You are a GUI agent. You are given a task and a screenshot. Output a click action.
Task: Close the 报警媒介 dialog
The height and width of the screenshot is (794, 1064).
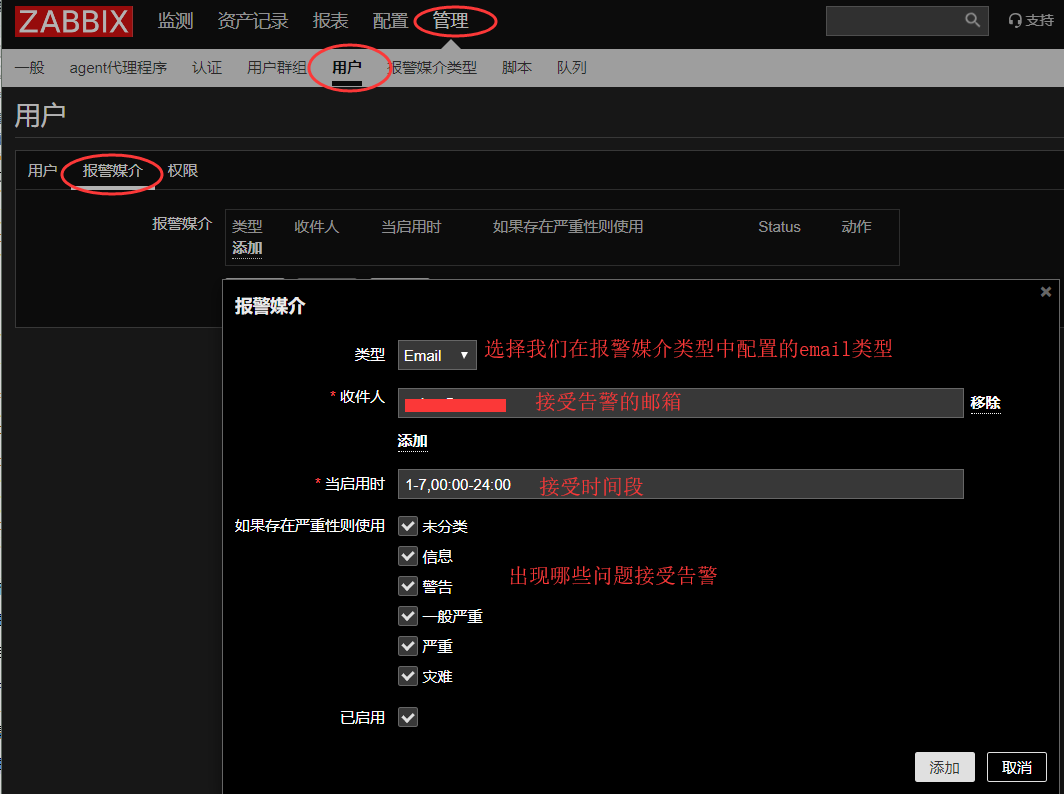pyautogui.click(x=1046, y=292)
